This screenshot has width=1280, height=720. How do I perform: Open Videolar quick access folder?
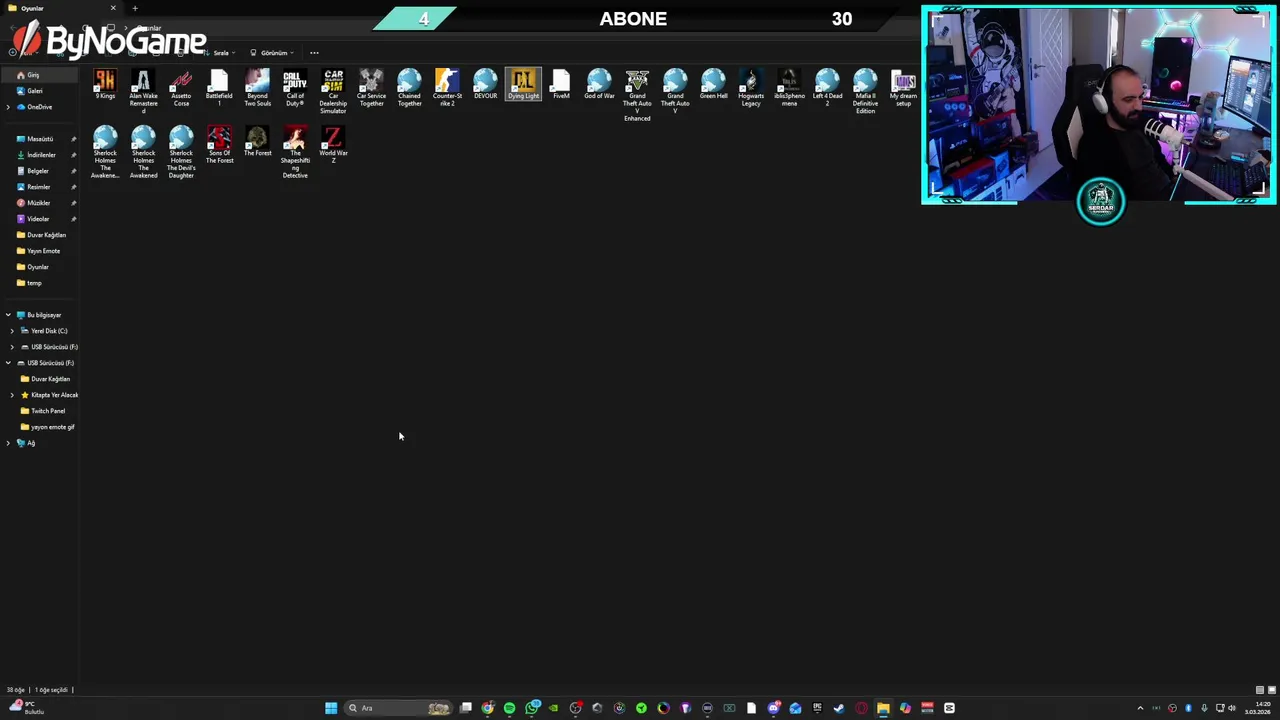click(39, 219)
